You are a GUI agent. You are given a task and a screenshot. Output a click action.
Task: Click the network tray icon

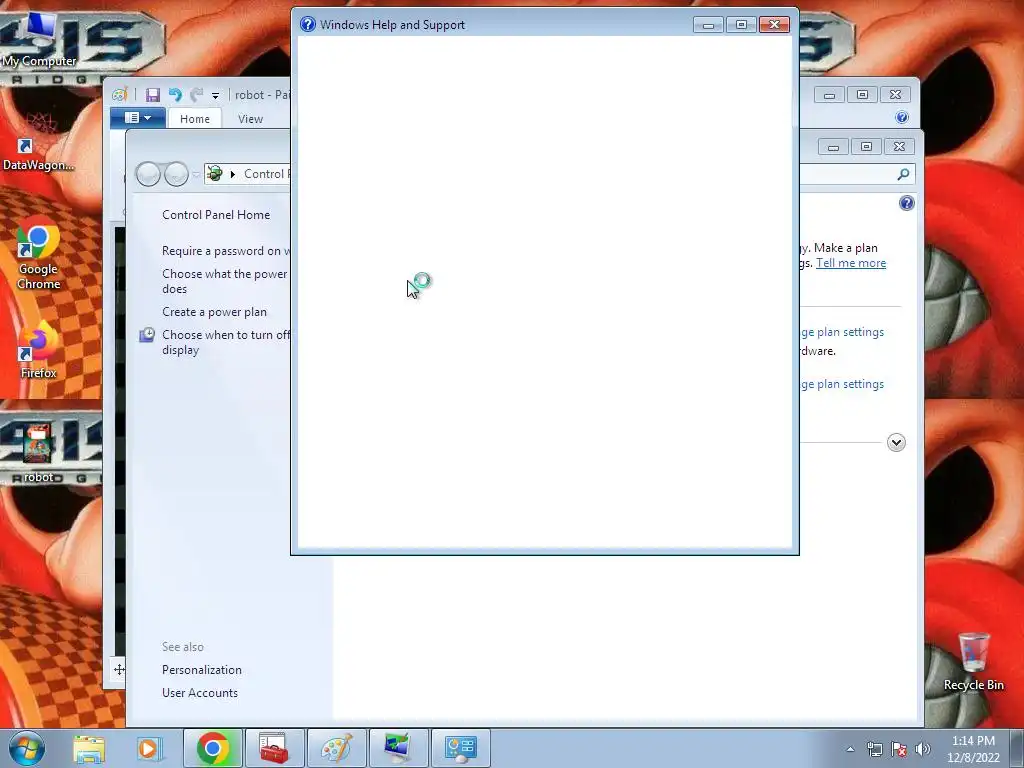[874, 749]
